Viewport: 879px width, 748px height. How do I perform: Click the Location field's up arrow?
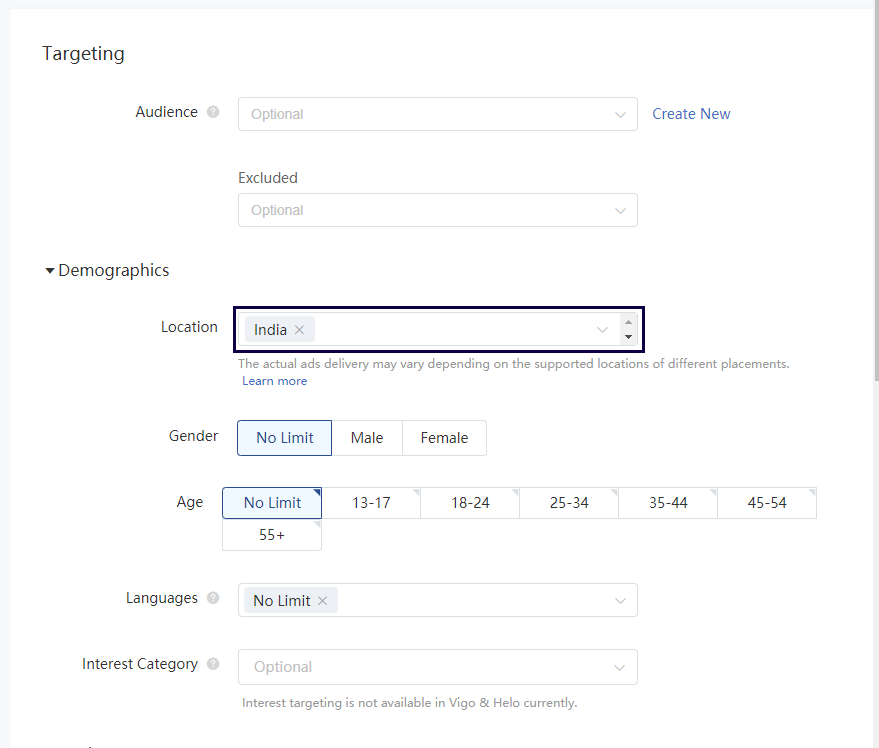pyautogui.click(x=628, y=322)
